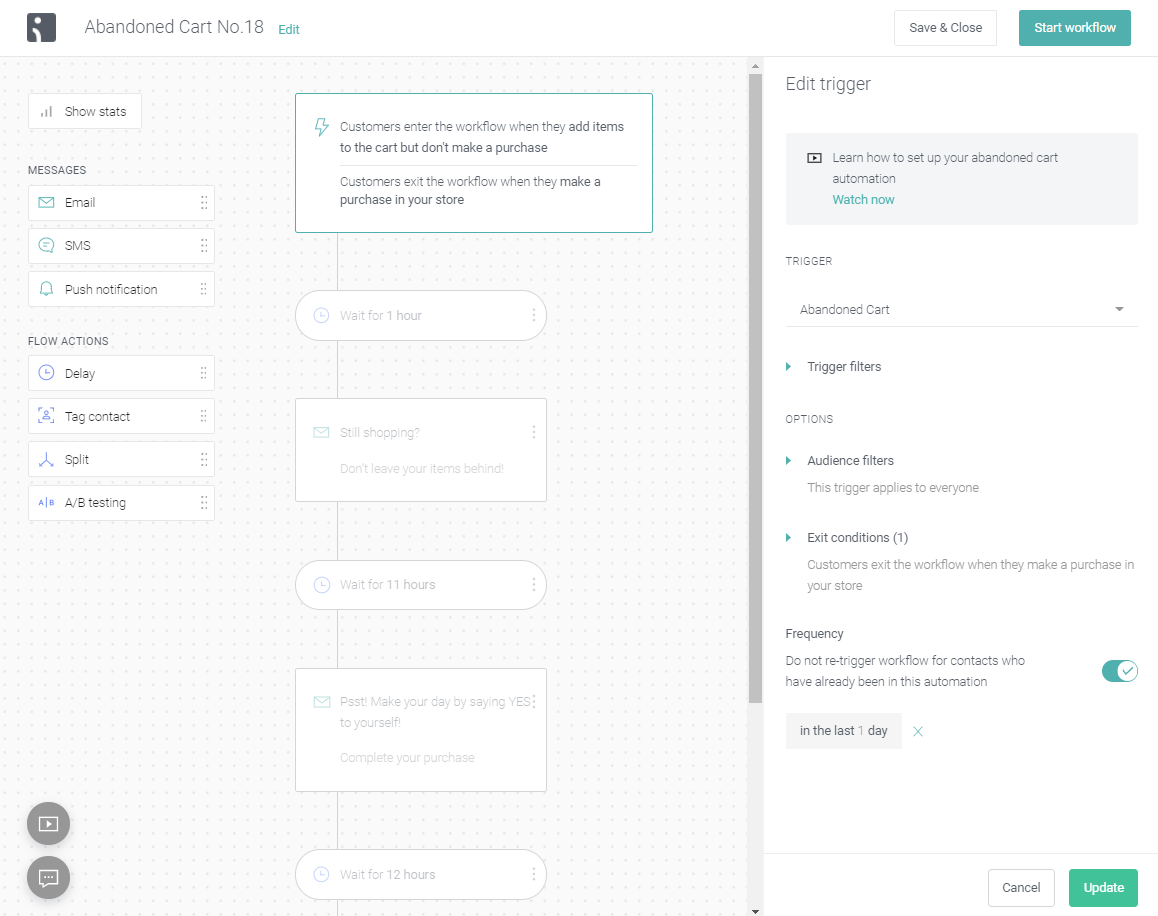Grab the drag handle on A/B testing block
This screenshot has width=1158, height=916.
204,502
